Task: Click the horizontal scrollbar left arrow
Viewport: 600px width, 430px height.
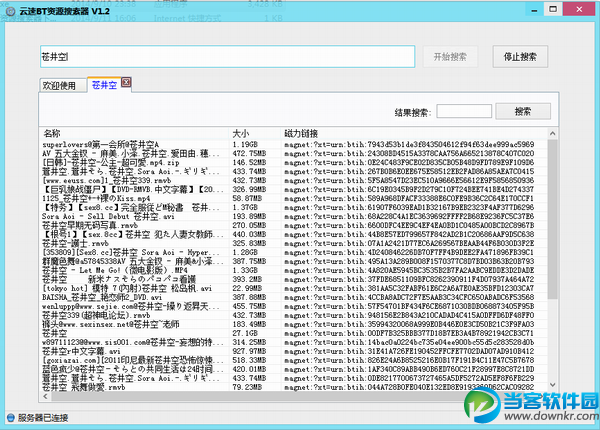Action: click(x=46, y=396)
